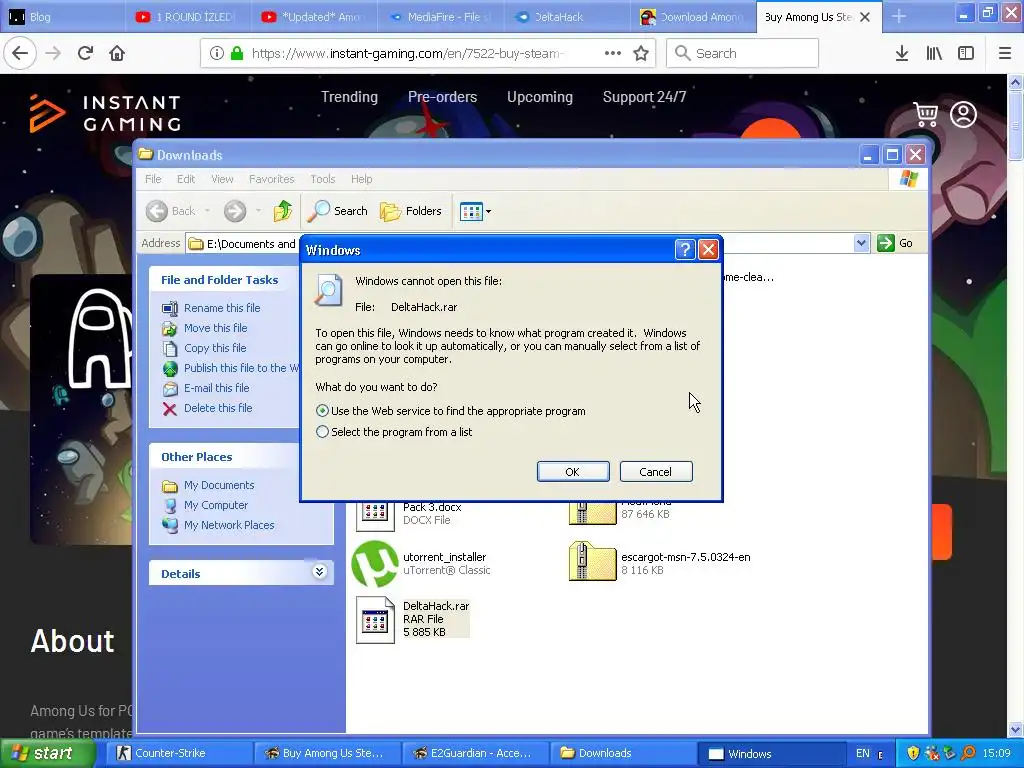Open Instant Gaming user account icon

963,114
